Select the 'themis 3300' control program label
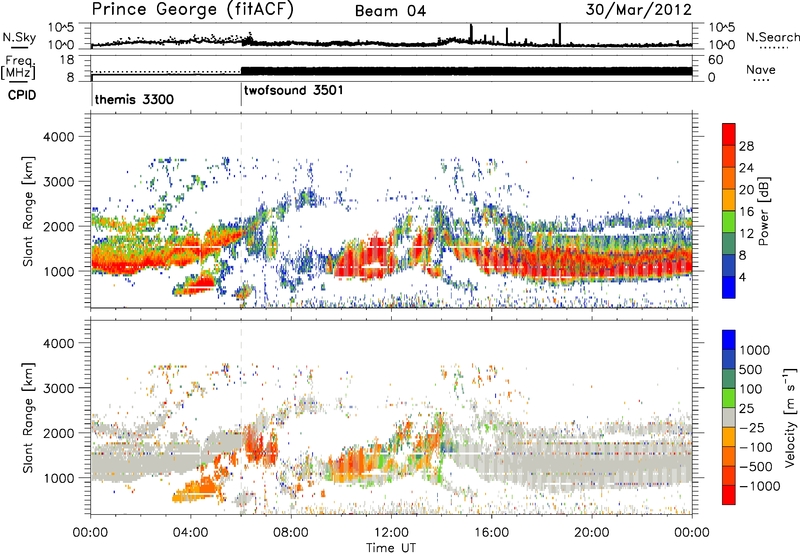 coord(134,99)
